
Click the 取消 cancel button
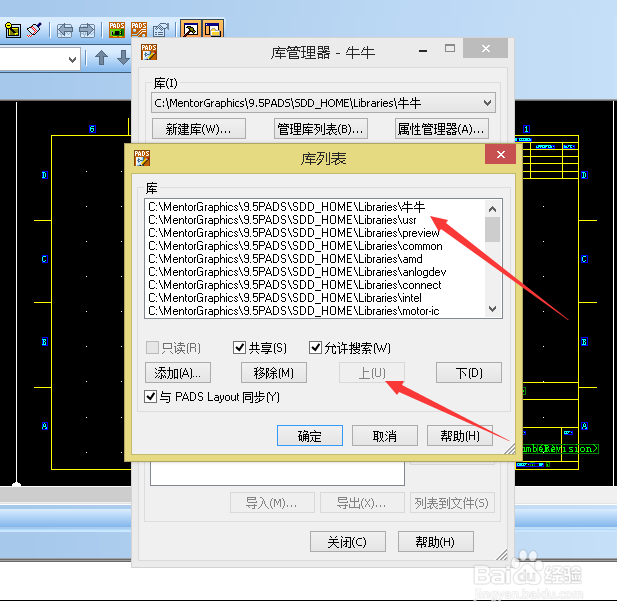pyautogui.click(x=385, y=435)
